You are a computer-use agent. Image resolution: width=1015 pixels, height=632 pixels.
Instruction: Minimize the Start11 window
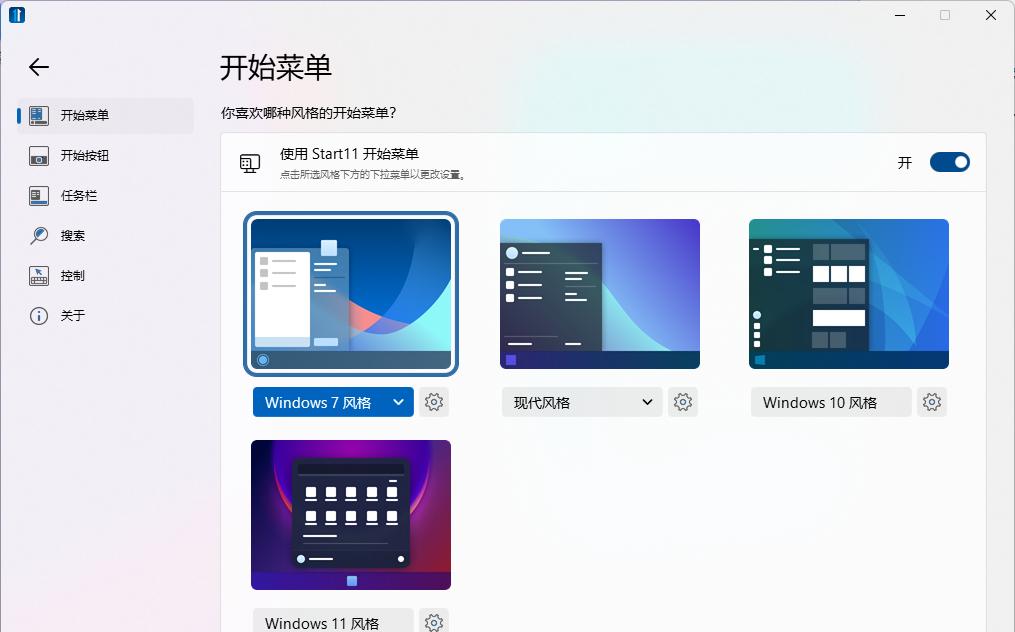900,15
